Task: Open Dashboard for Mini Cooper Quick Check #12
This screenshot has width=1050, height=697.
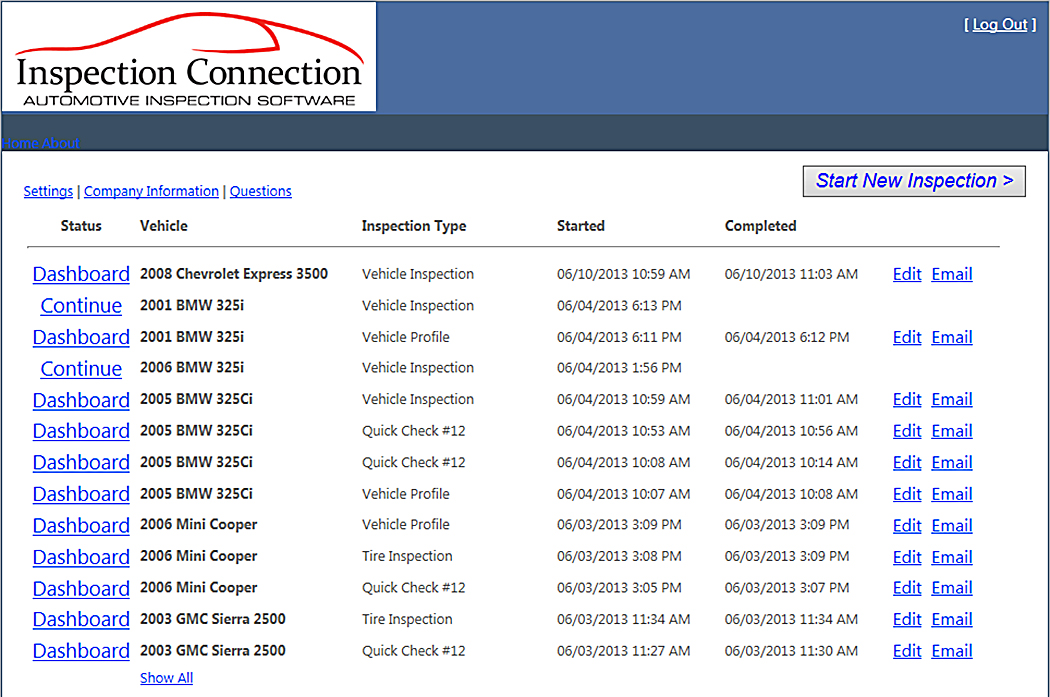Action: click(x=81, y=589)
